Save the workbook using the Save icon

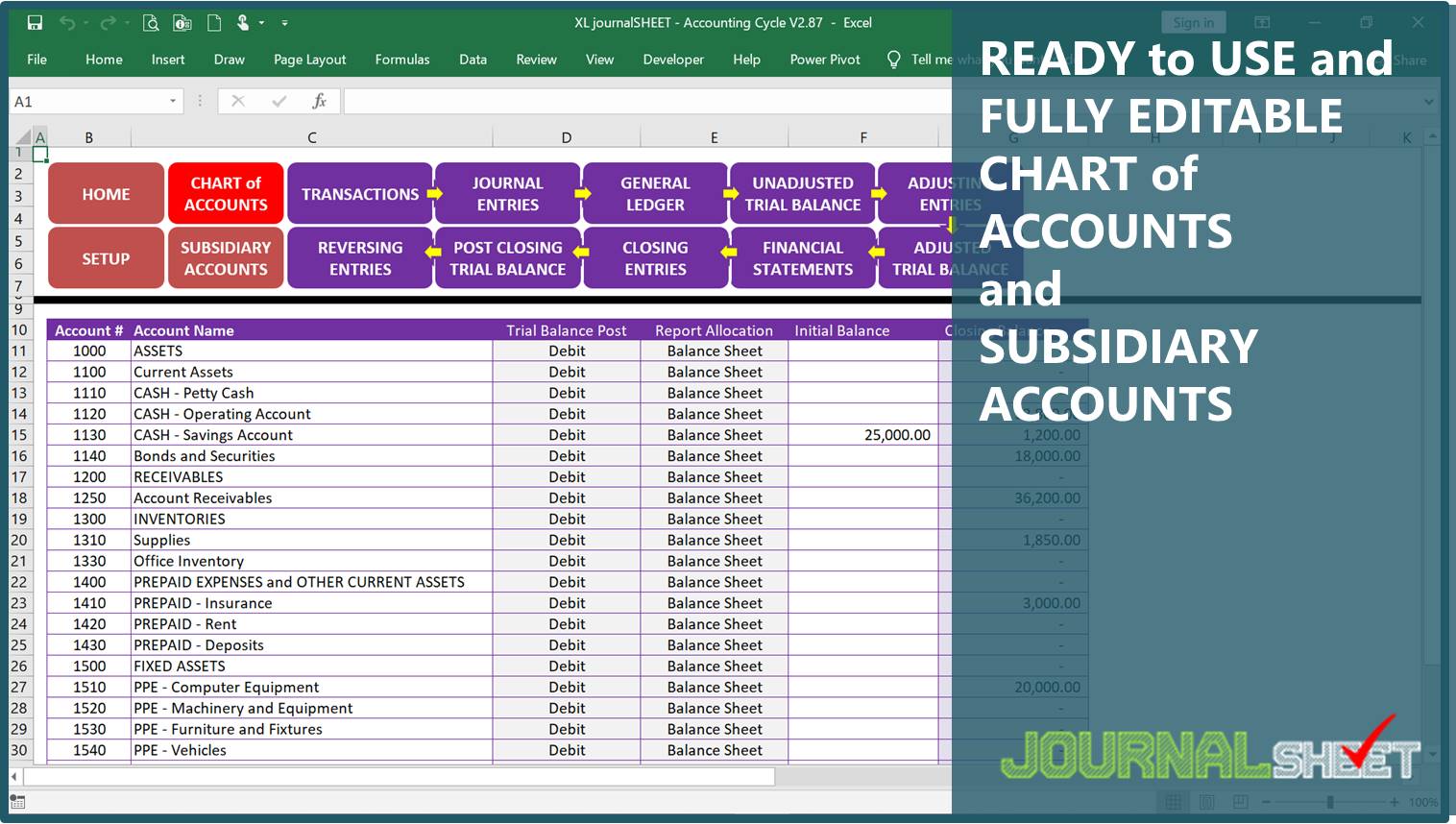click(x=35, y=22)
